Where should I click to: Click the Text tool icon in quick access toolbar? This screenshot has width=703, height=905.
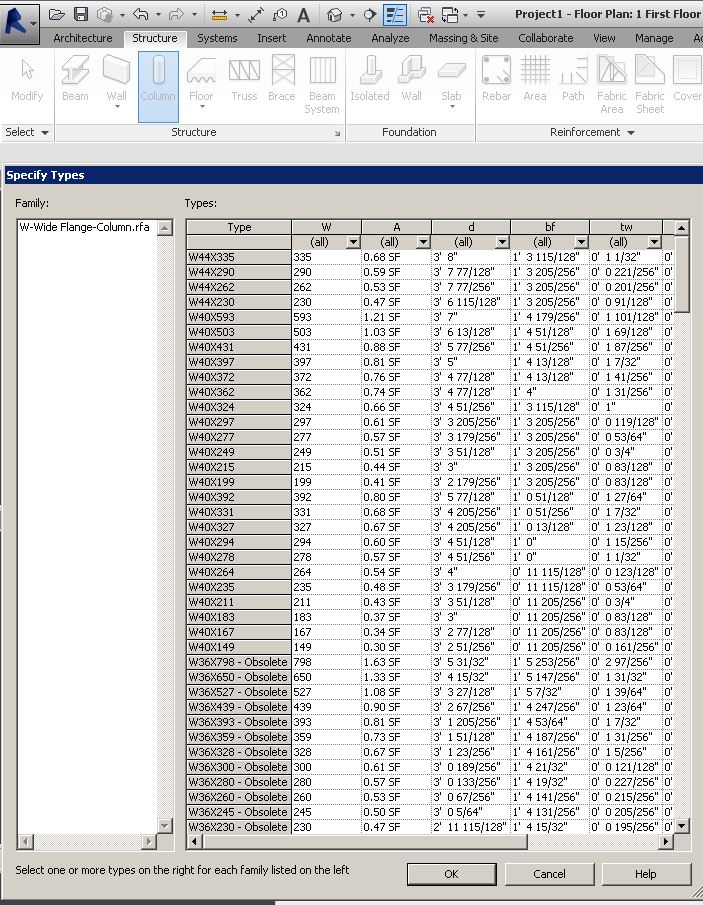(303, 15)
